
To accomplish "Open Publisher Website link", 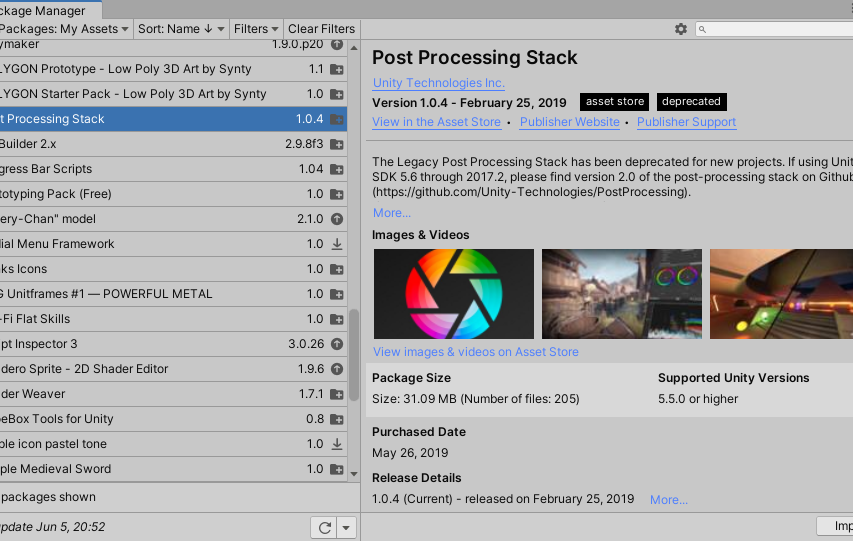I will 570,122.
